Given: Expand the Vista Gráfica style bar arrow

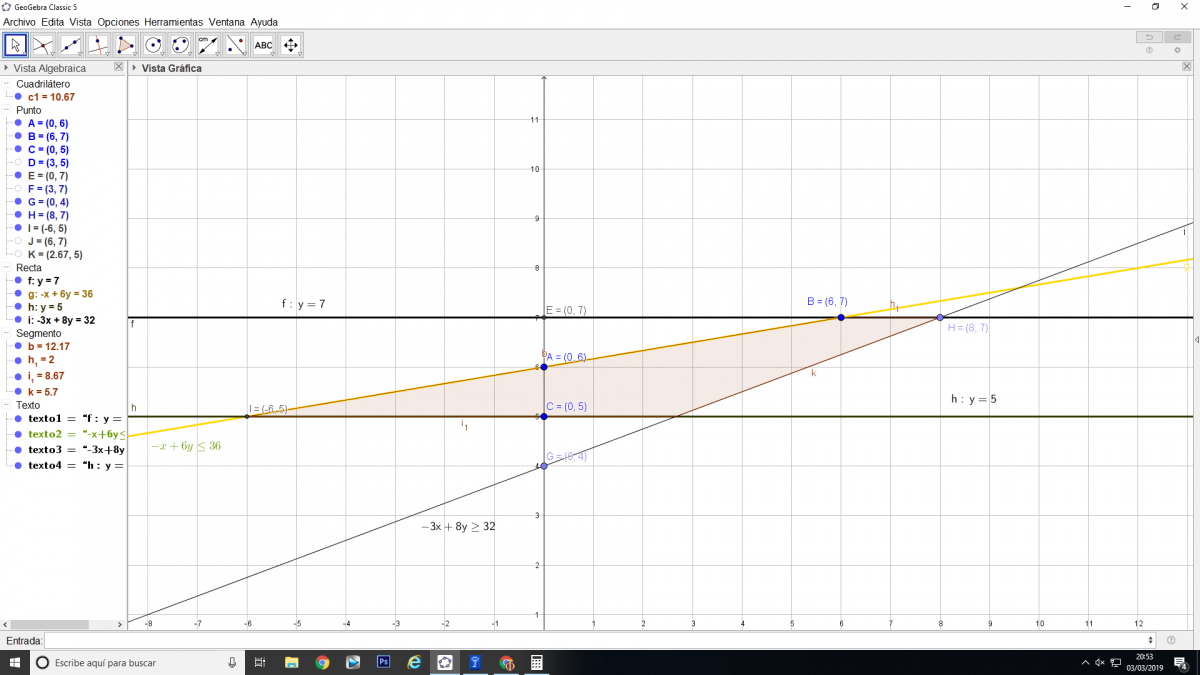Looking at the screenshot, I should click(x=133, y=68).
